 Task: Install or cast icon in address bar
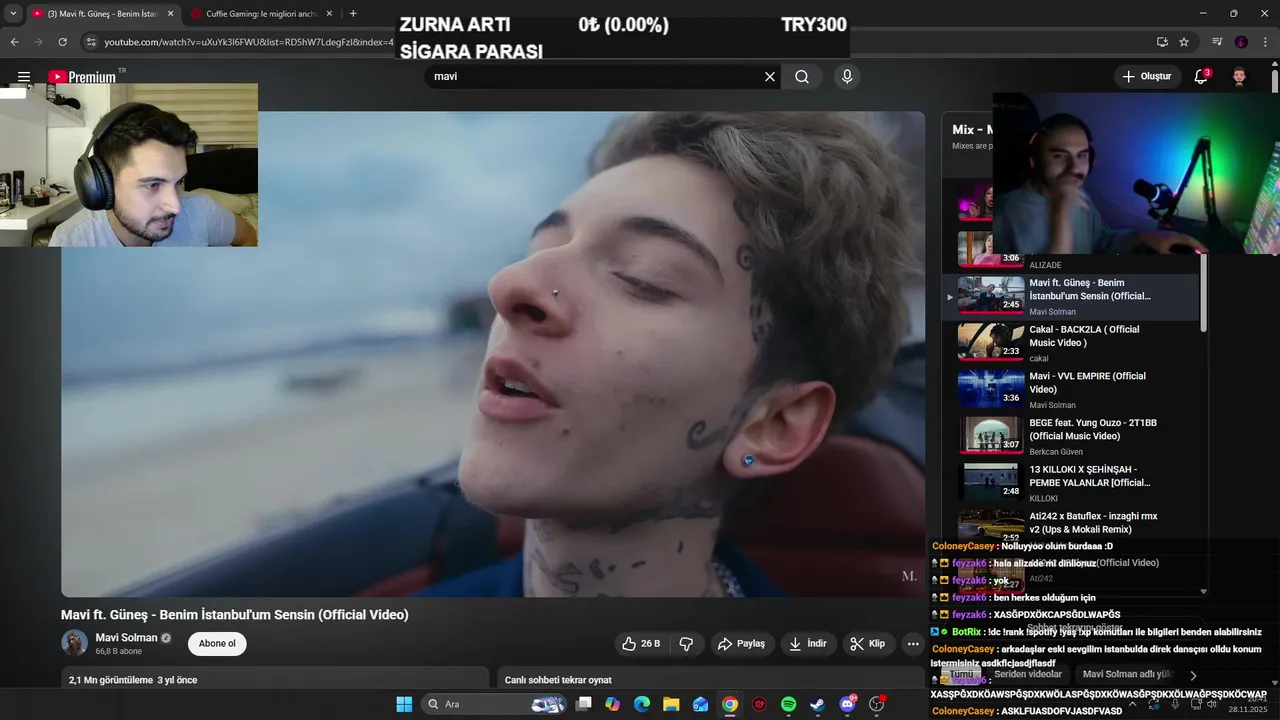[x=1162, y=42]
